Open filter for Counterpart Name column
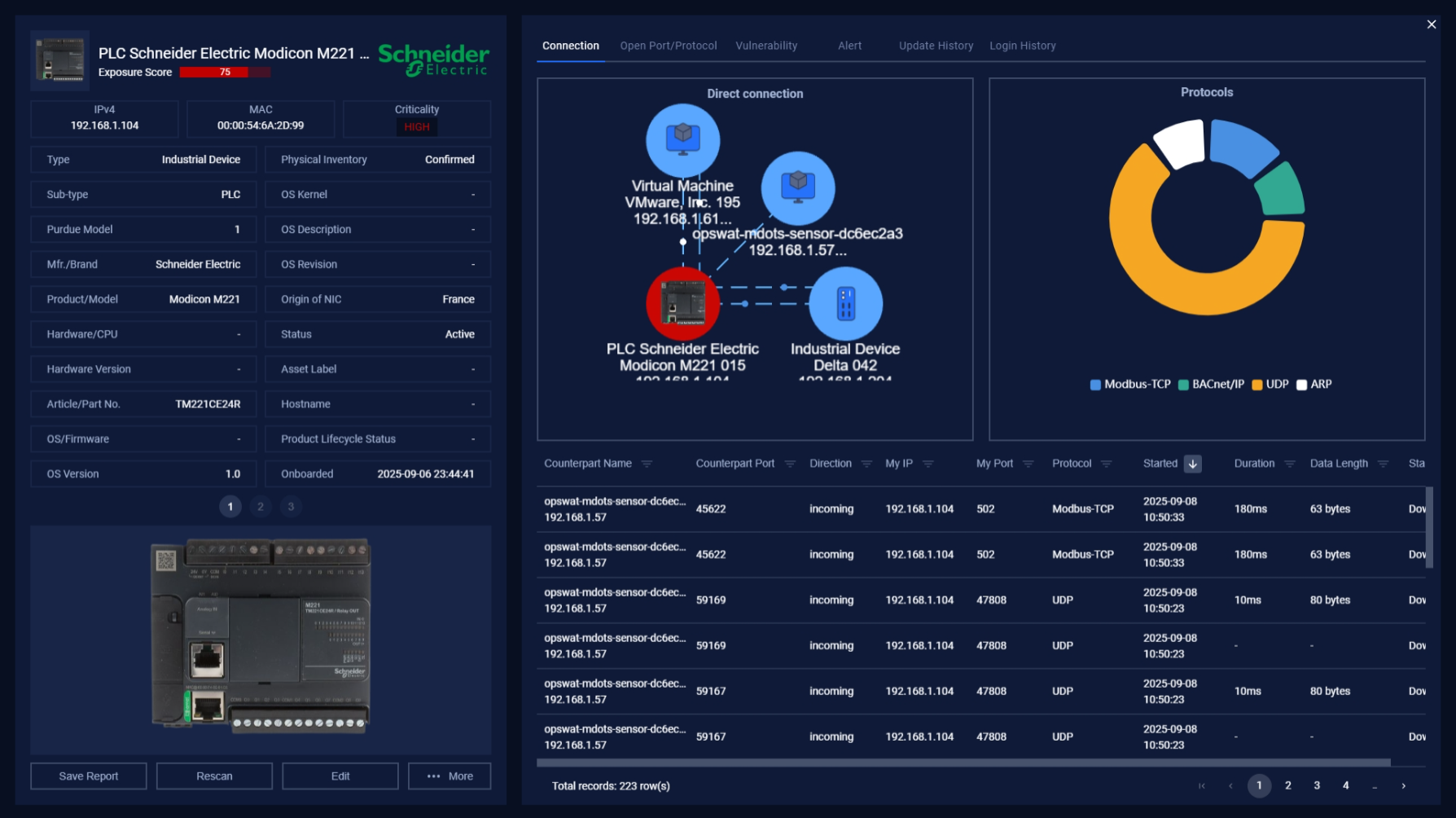The width and height of the screenshot is (1456, 818). [x=647, y=464]
